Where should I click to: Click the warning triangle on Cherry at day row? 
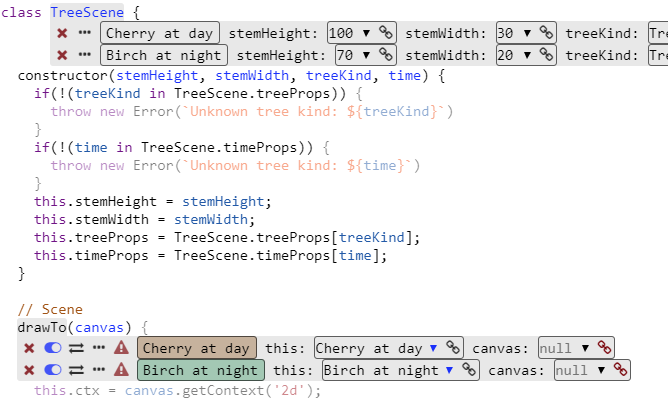[x=121, y=348]
